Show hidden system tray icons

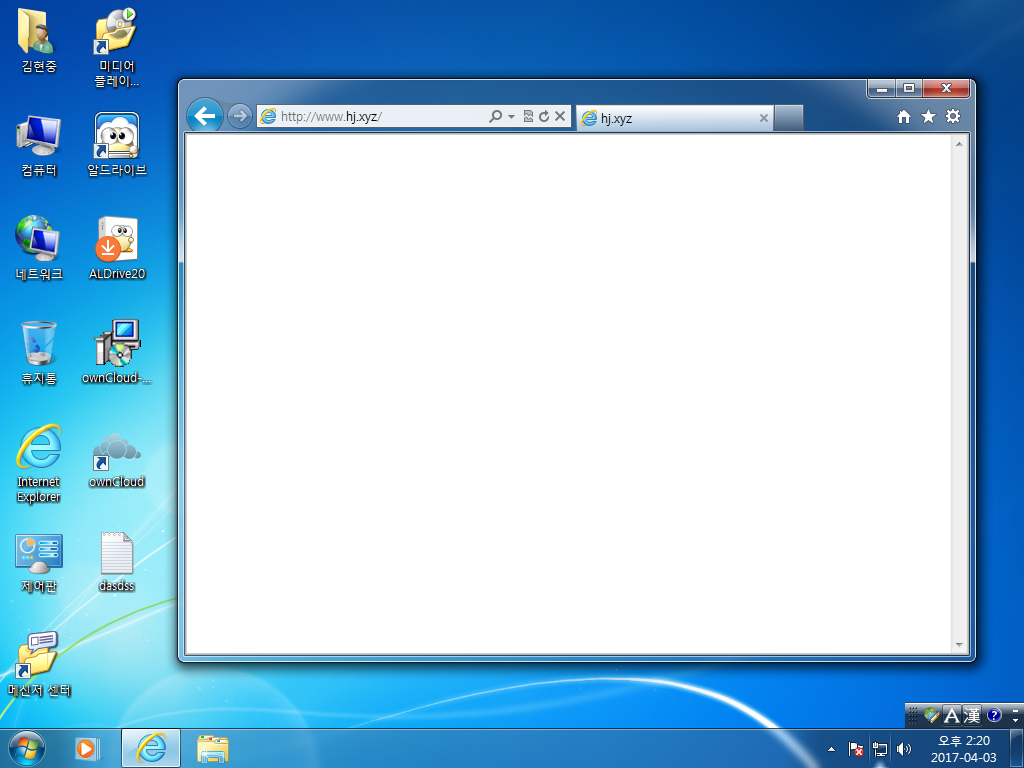pos(831,749)
